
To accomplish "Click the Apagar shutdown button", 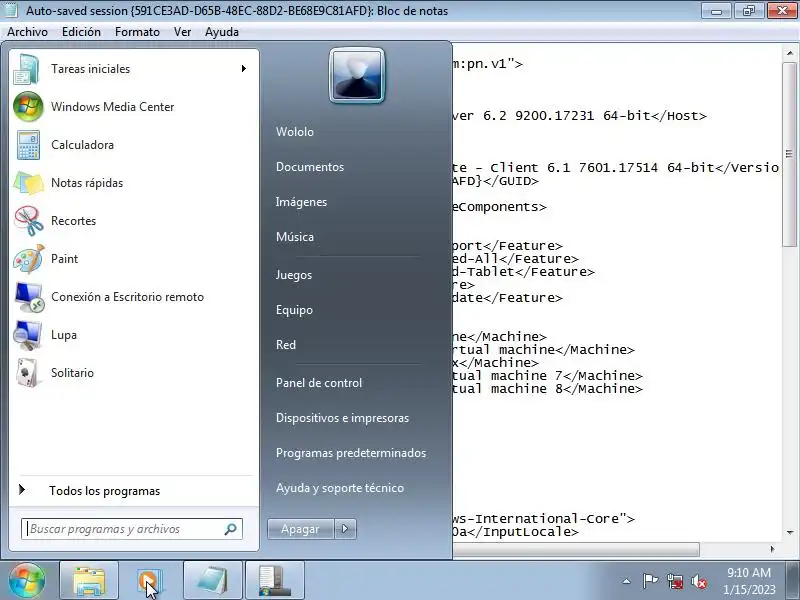I will click(x=301, y=529).
